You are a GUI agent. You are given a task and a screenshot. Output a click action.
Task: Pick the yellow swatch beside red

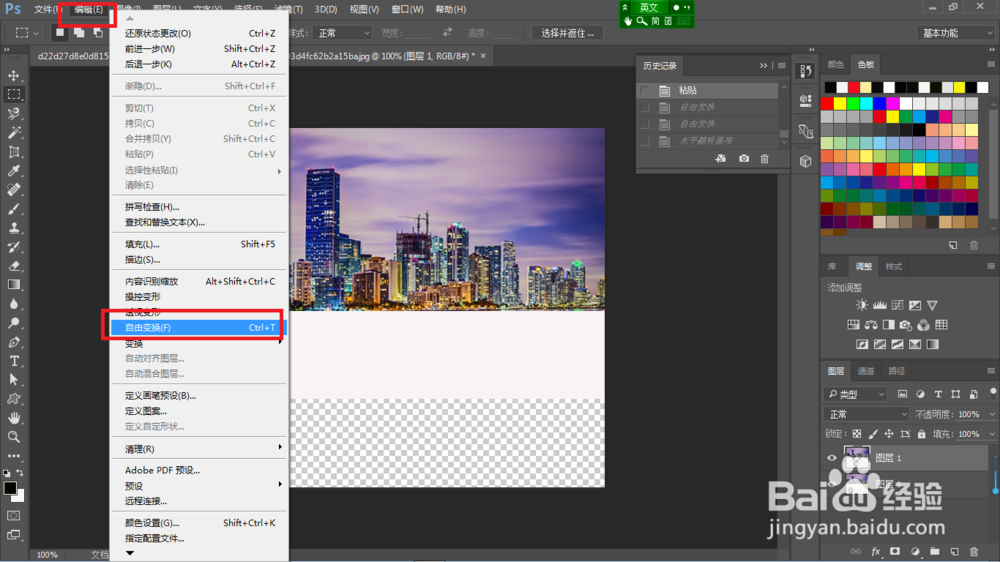(x=841, y=103)
